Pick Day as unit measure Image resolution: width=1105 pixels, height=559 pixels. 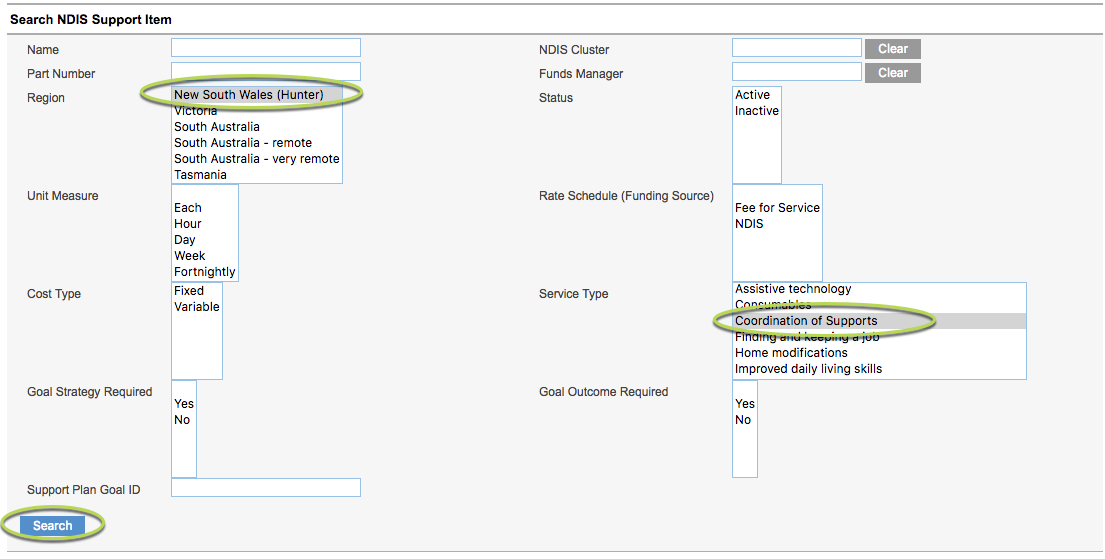[x=204, y=240]
